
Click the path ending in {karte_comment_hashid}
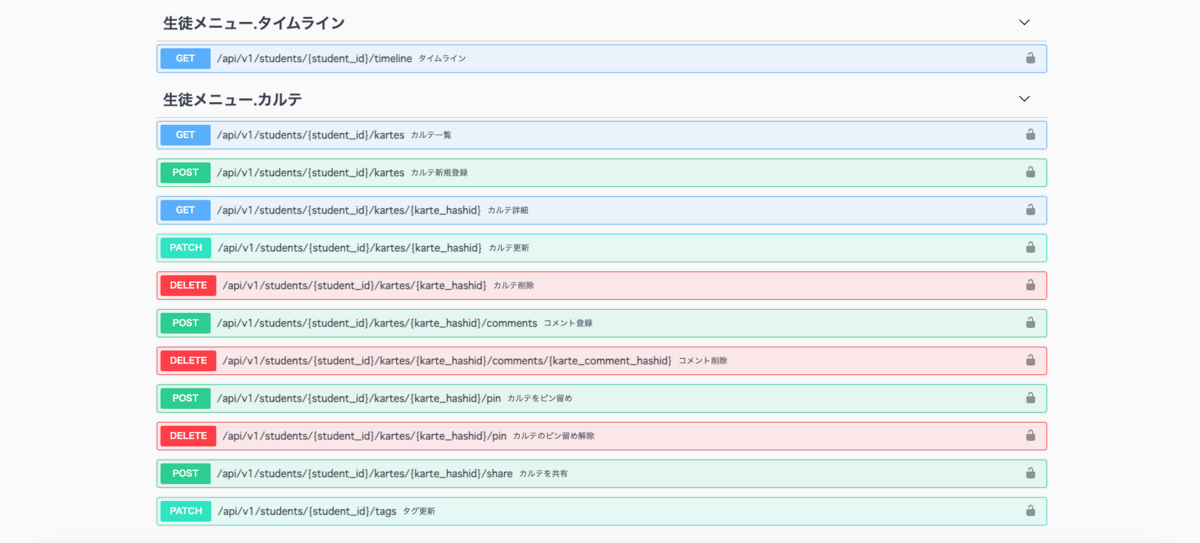[x=447, y=360]
